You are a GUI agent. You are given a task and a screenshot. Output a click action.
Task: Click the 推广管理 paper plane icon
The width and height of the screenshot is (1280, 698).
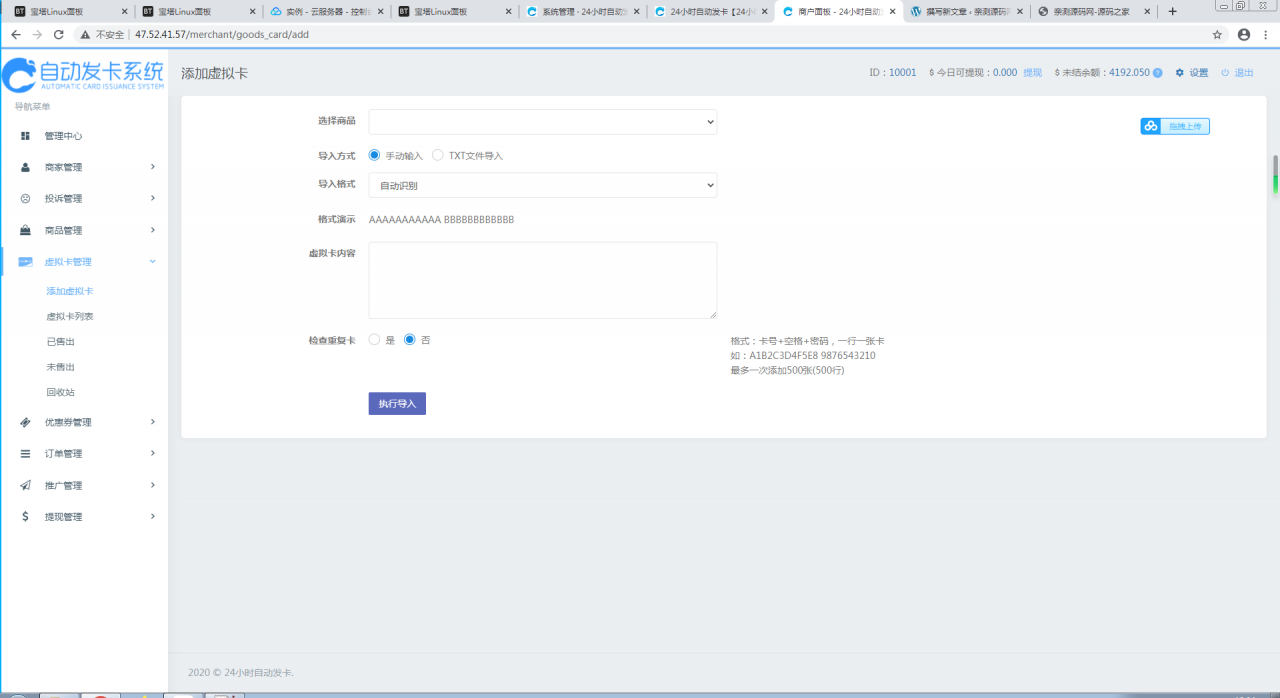click(x=25, y=485)
